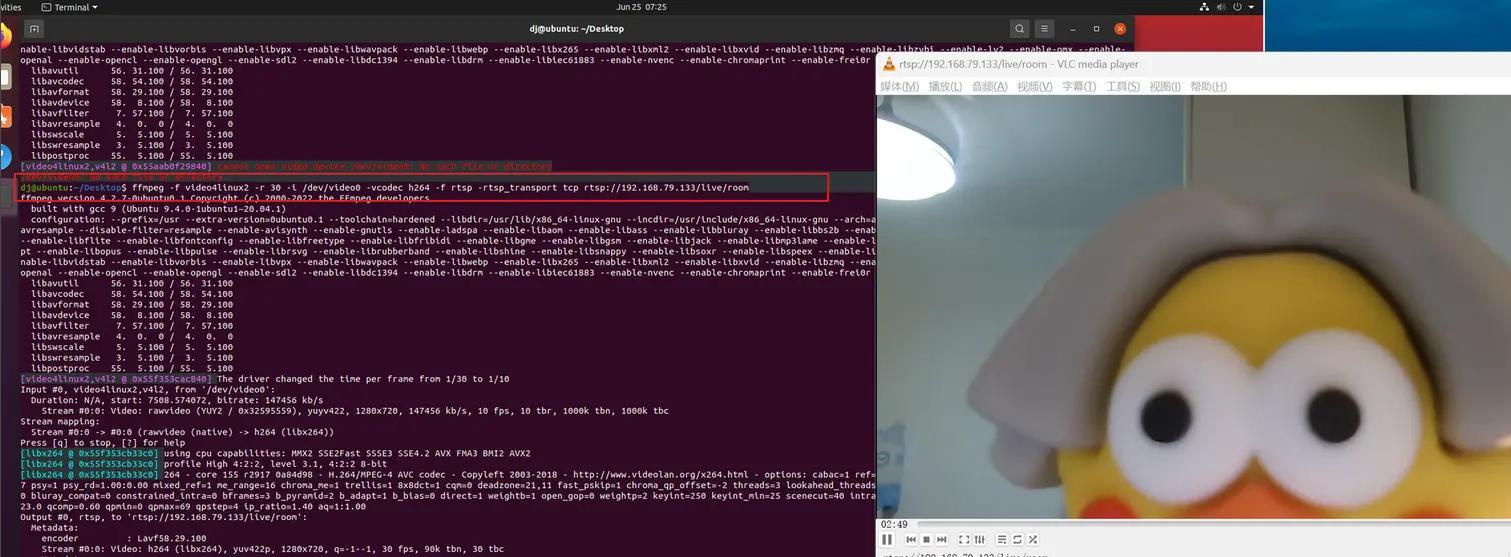Toggle VLC loop/repeat mode
Viewport: 1511px width, 557px height.
coord(1017,539)
